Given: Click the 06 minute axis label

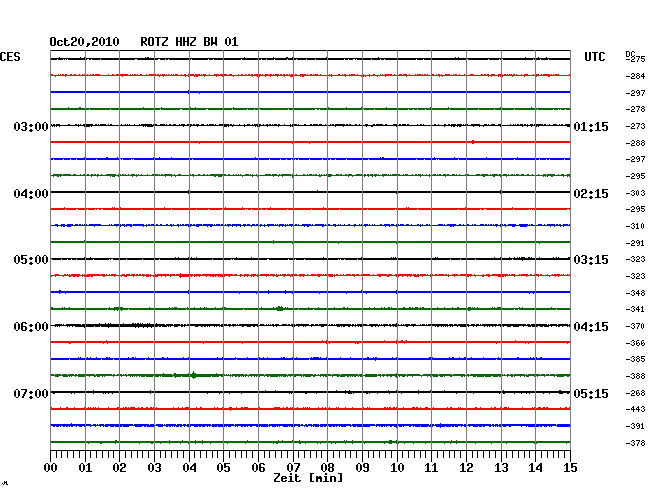Looking at the screenshot, I should click(x=258, y=468).
